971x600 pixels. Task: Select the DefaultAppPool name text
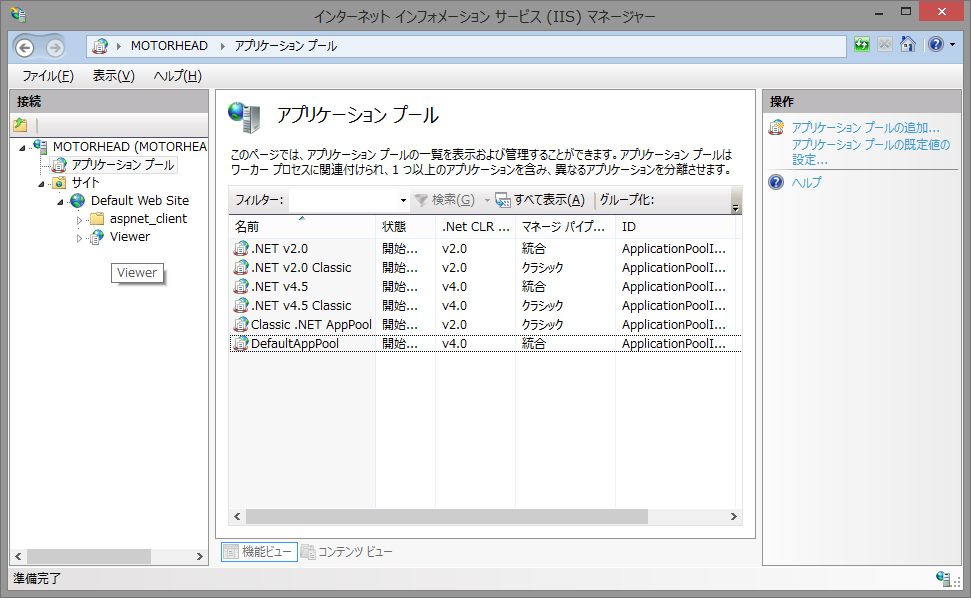pos(295,344)
